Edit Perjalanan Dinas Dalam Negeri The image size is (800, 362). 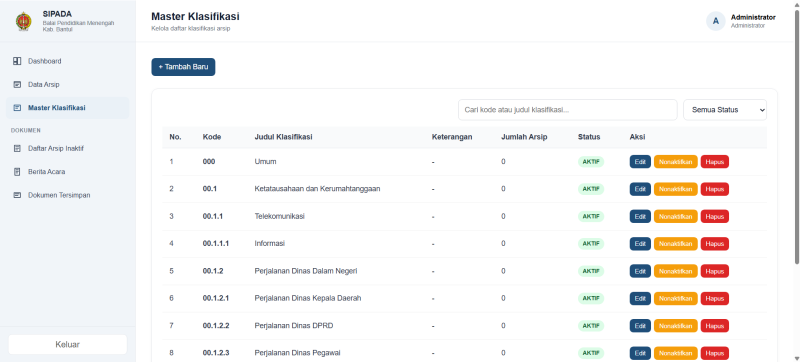pyautogui.click(x=640, y=271)
